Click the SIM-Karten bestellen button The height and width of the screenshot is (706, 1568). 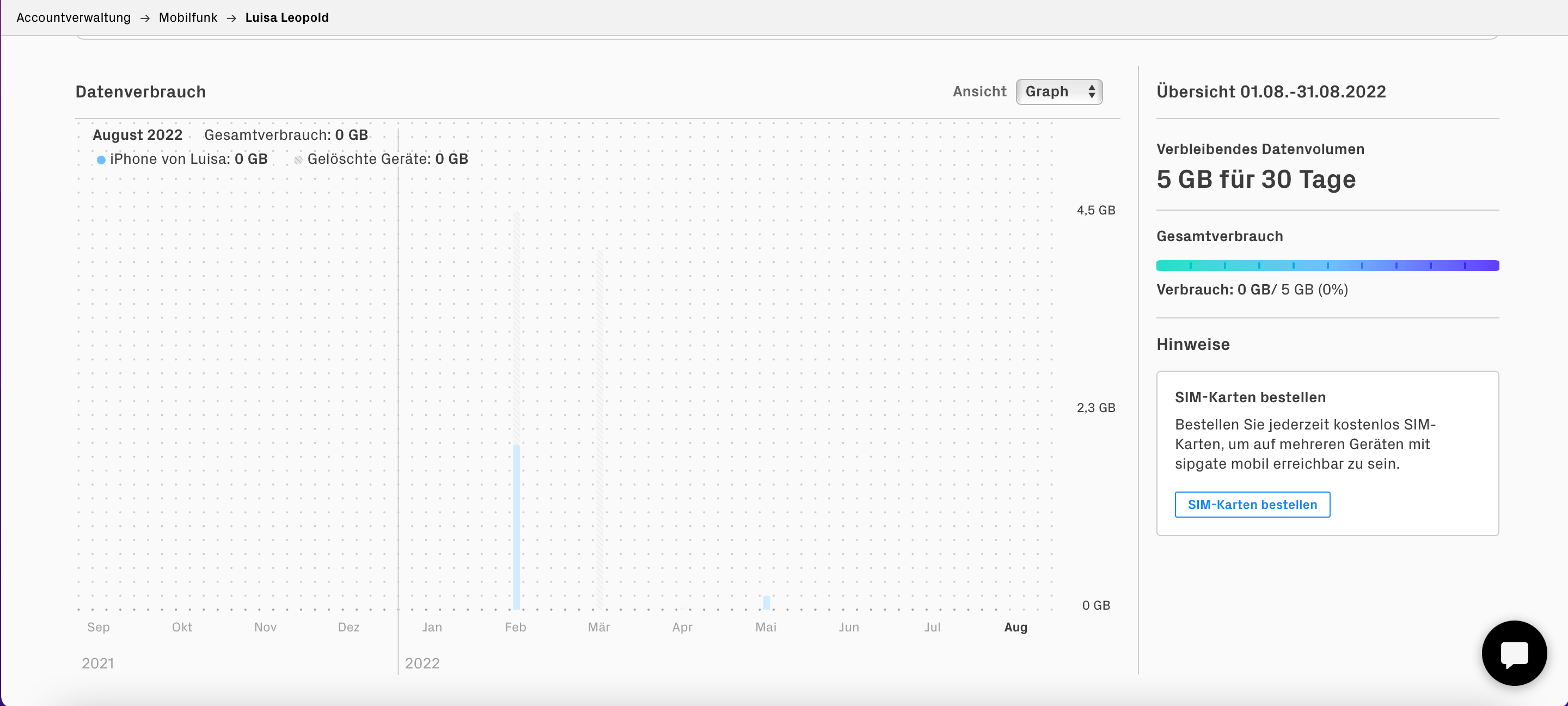tap(1252, 504)
